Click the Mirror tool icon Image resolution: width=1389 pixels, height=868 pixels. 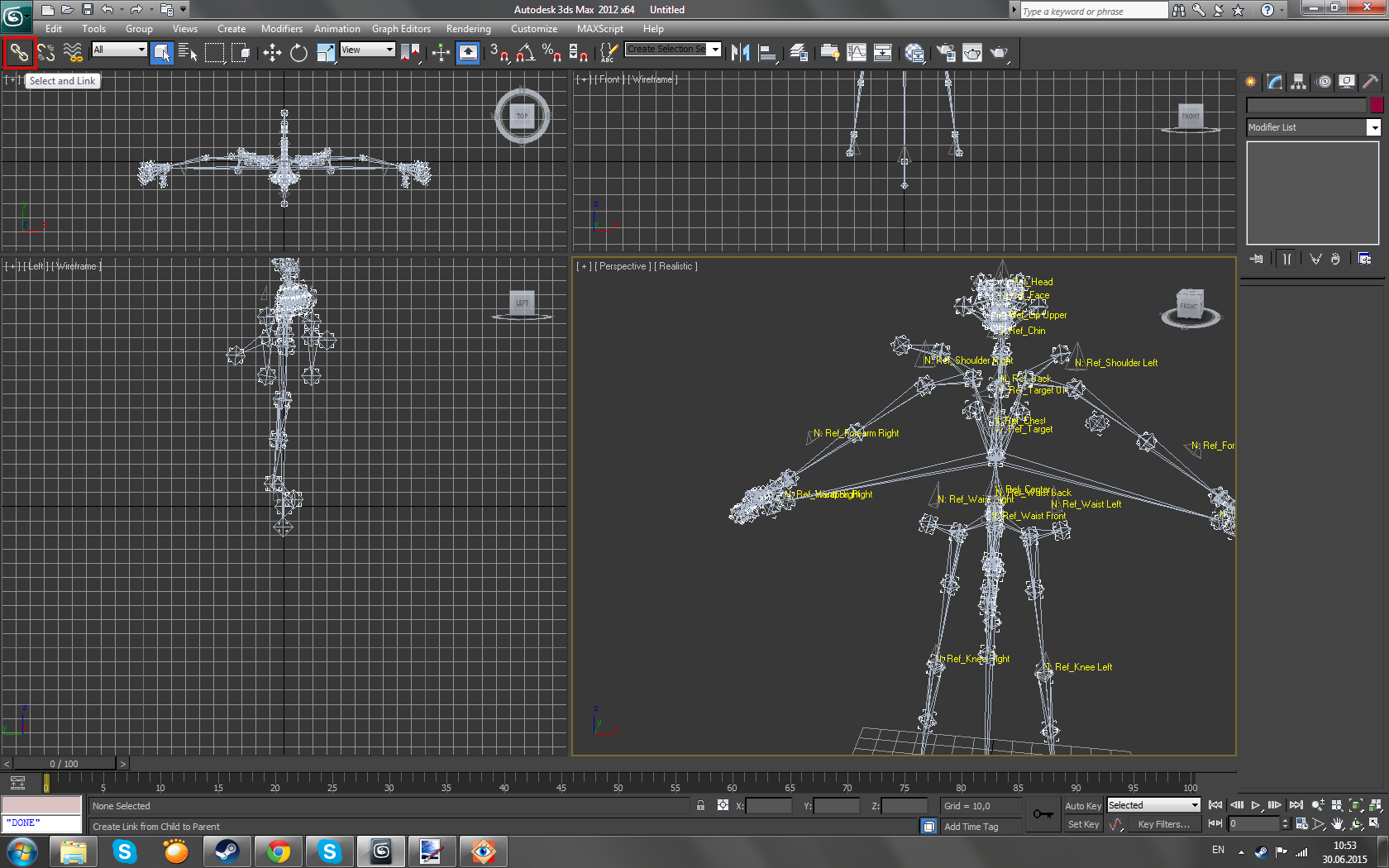click(x=740, y=54)
